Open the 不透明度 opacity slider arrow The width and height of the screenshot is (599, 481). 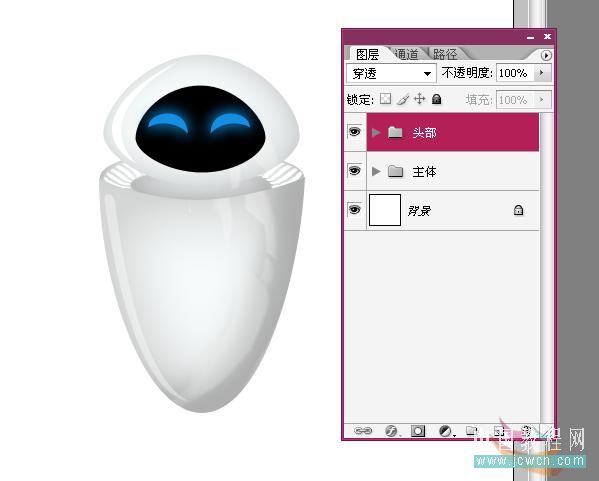(x=541, y=73)
